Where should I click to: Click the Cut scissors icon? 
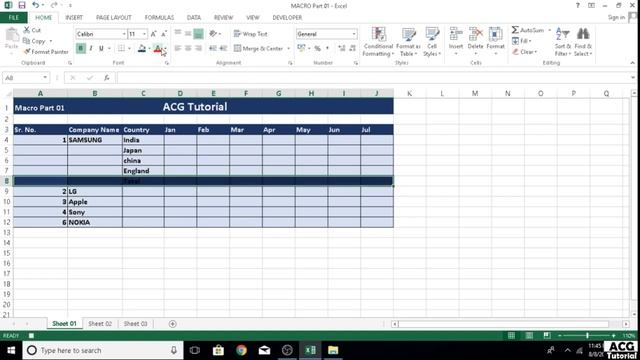[x=27, y=30]
